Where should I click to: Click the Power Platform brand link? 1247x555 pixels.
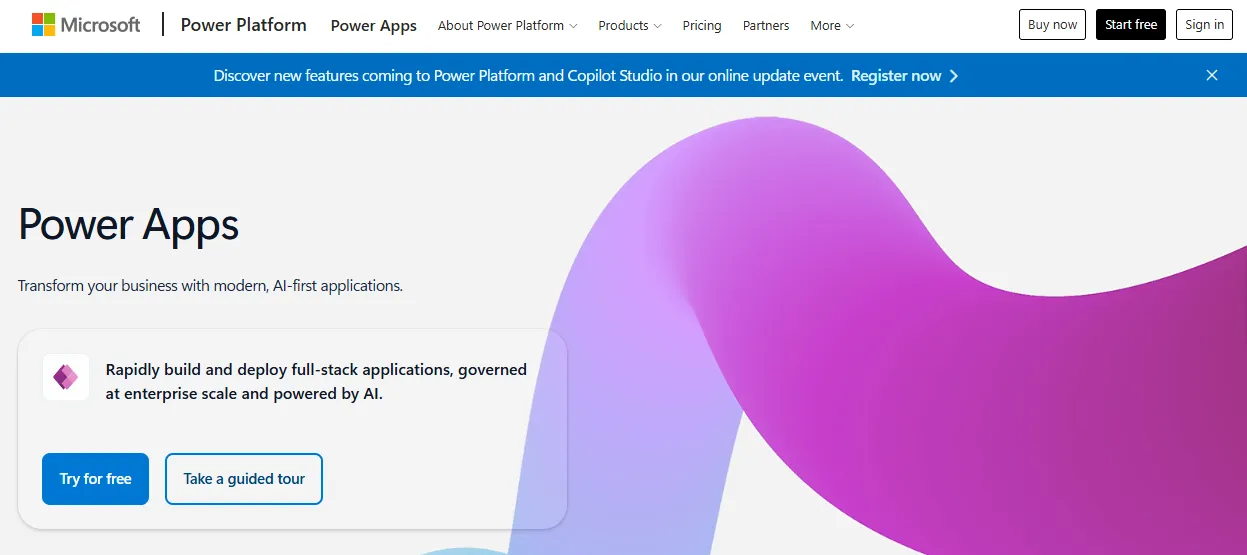pyautogui.click(x=244, y=25)
